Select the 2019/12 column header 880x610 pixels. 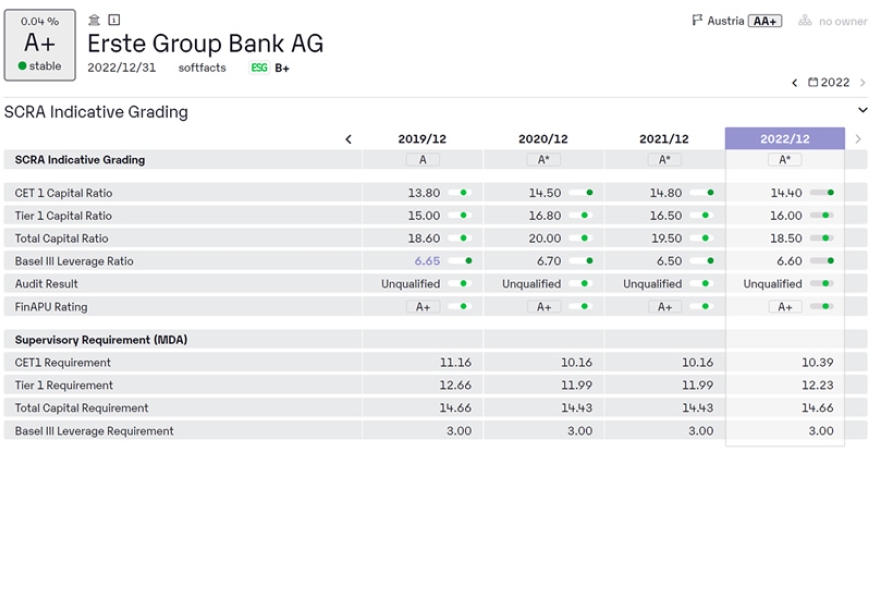tap(422, 139)
